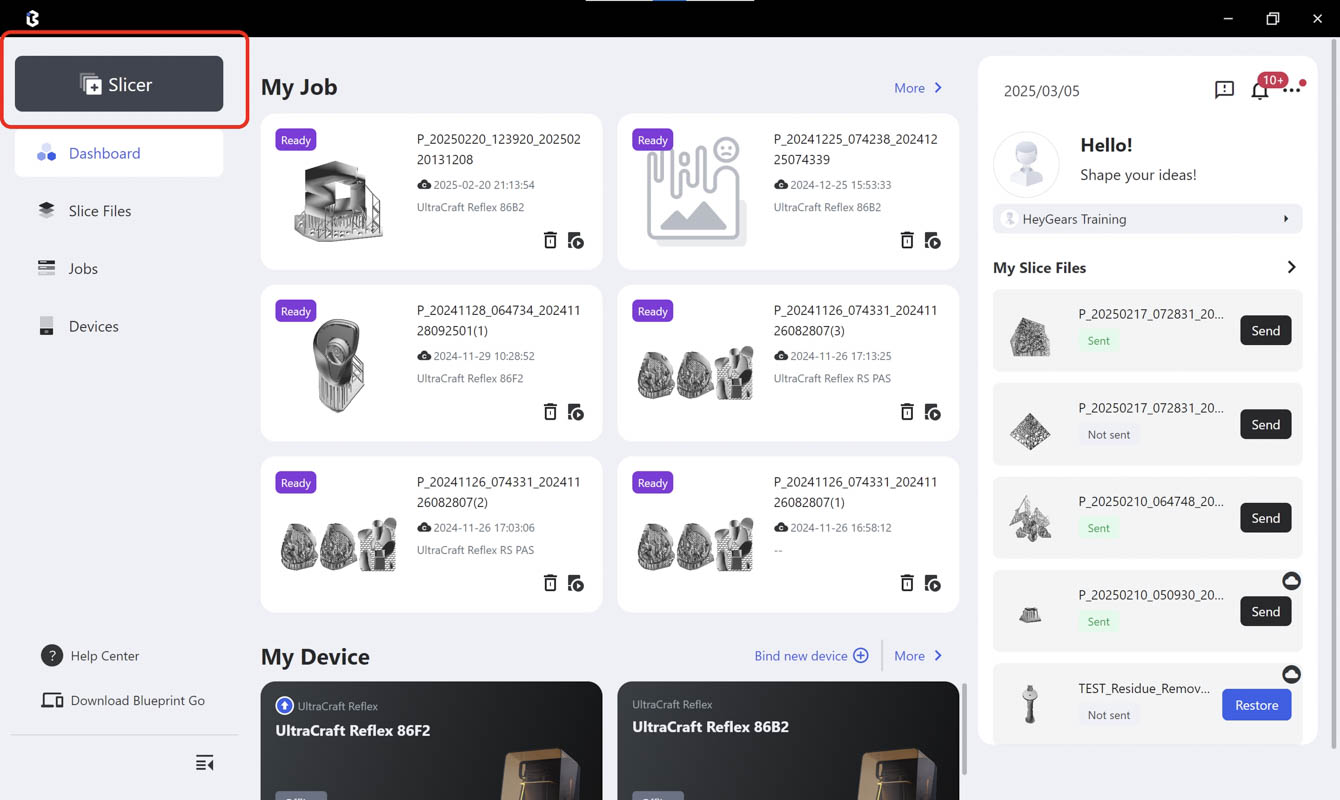This screenshot has height=800, width=1340.
Task: Open notifications via the bell icon
Action: tap(1260, 91)
